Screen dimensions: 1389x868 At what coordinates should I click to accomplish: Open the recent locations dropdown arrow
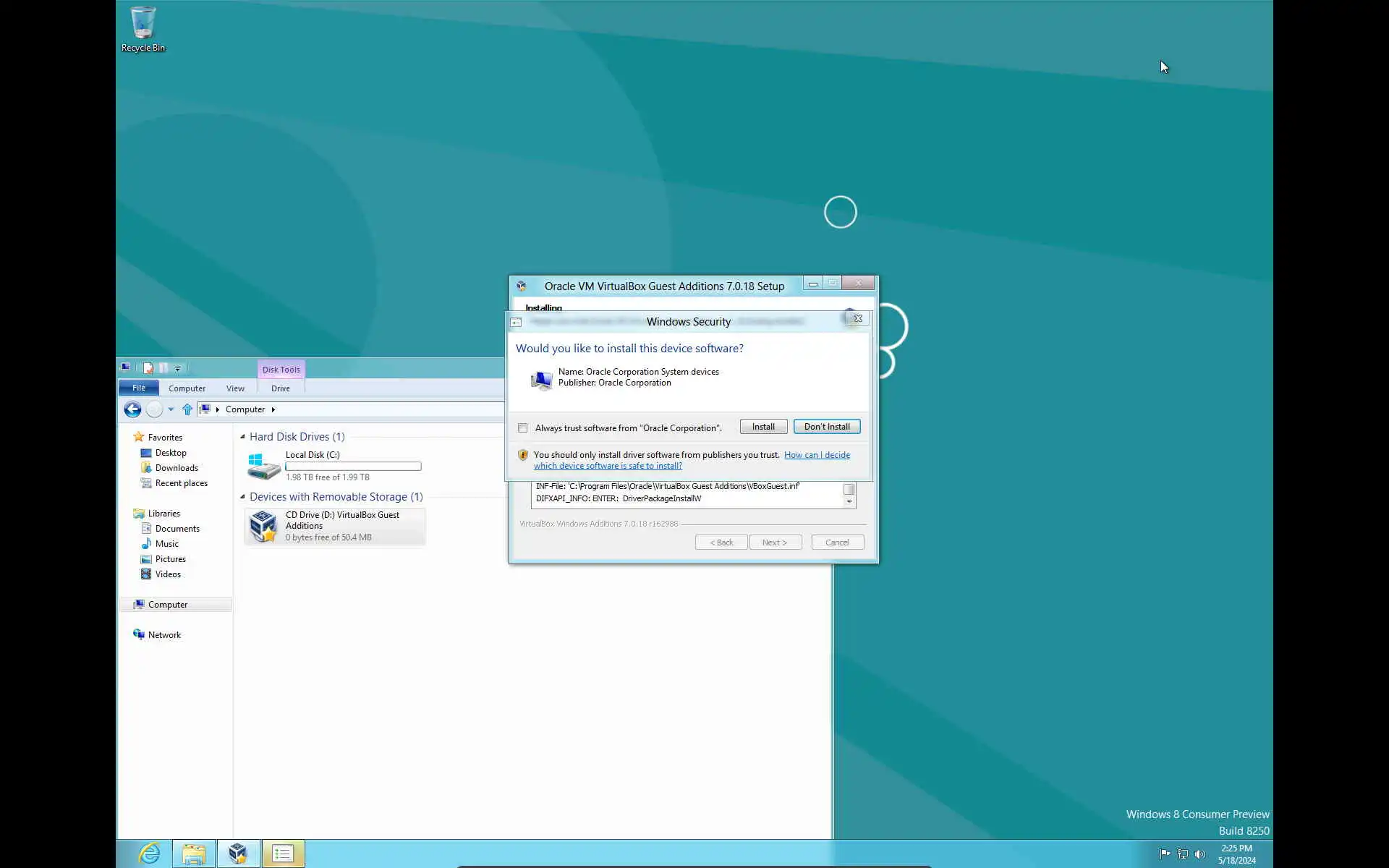pos(171,409)
